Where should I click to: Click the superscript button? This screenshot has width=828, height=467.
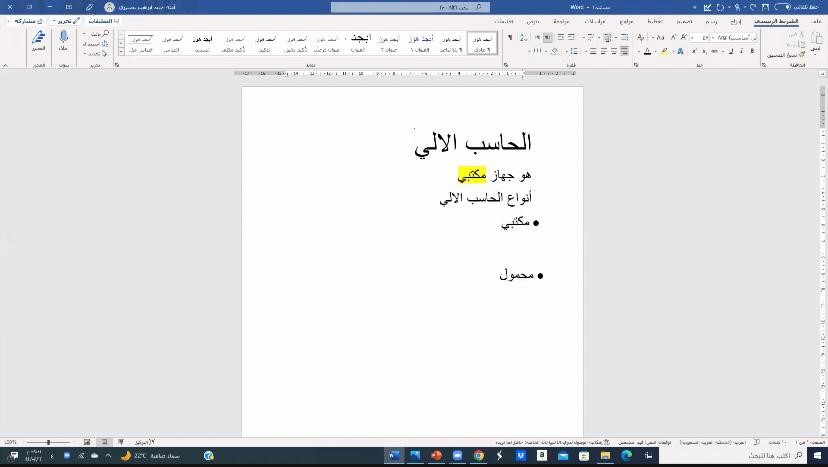[694, 51]
